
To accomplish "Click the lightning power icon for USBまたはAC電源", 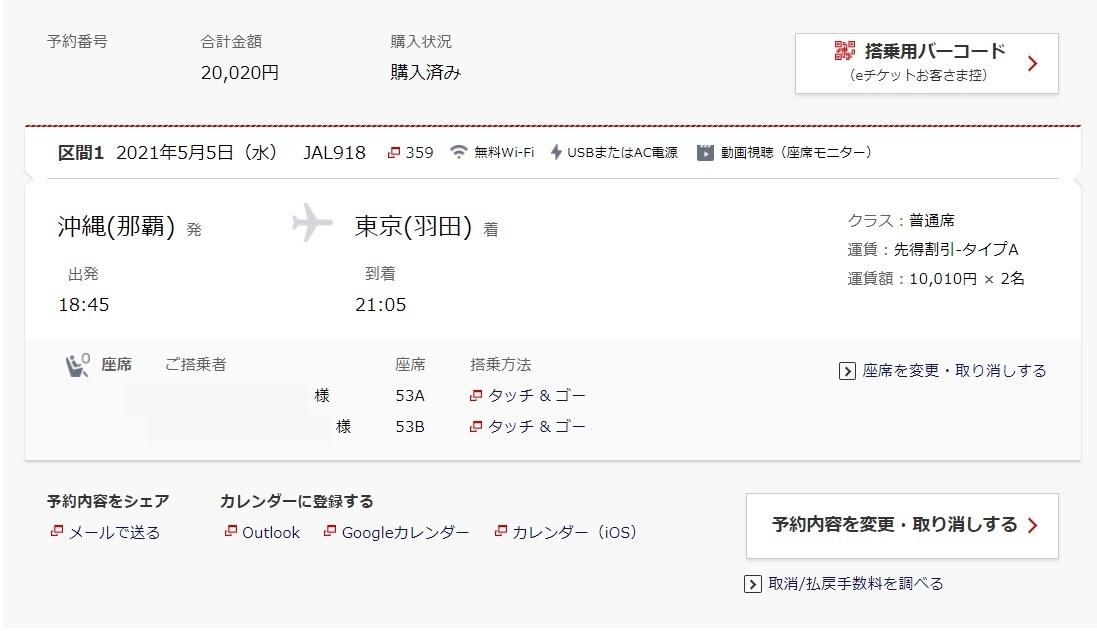I will tap(556, 152).
